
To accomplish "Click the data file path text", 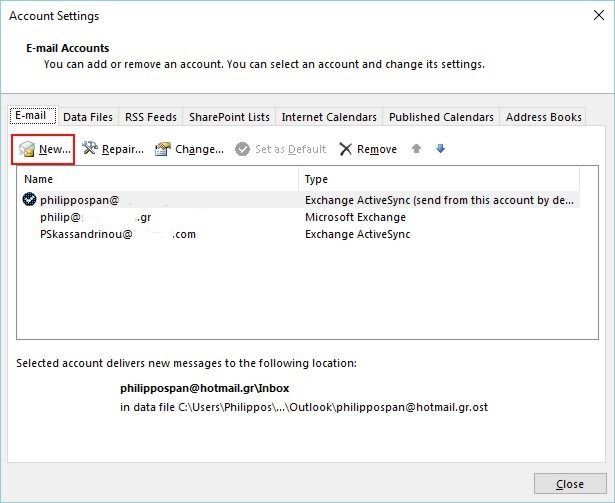I will click(x=304, y=407).
